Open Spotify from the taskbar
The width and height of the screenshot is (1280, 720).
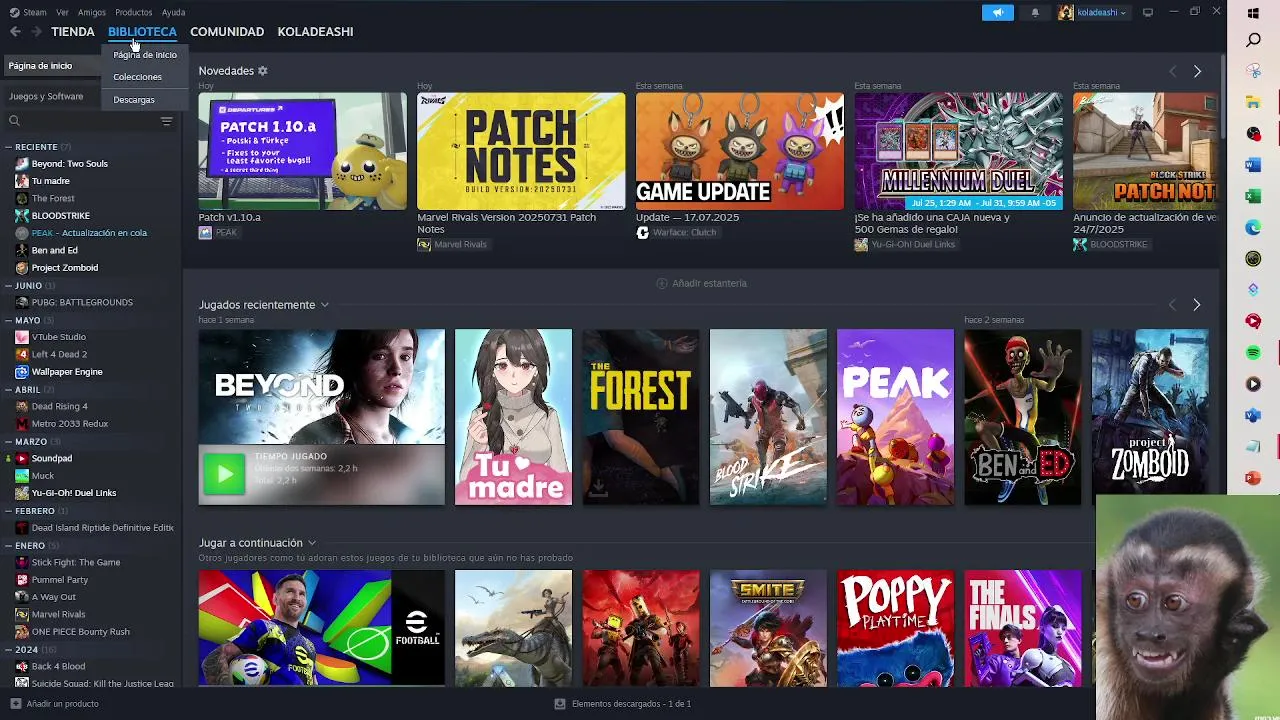pos(1253,353)
